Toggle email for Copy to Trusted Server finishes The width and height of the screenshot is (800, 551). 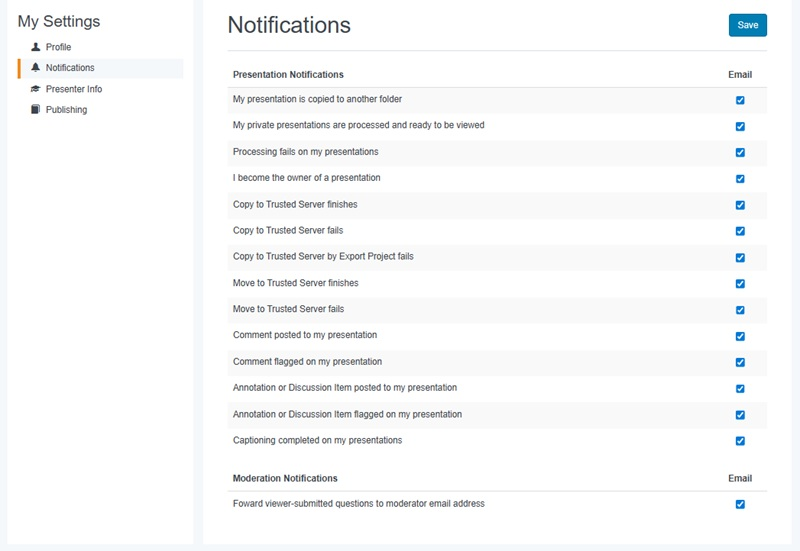point(740,205)
